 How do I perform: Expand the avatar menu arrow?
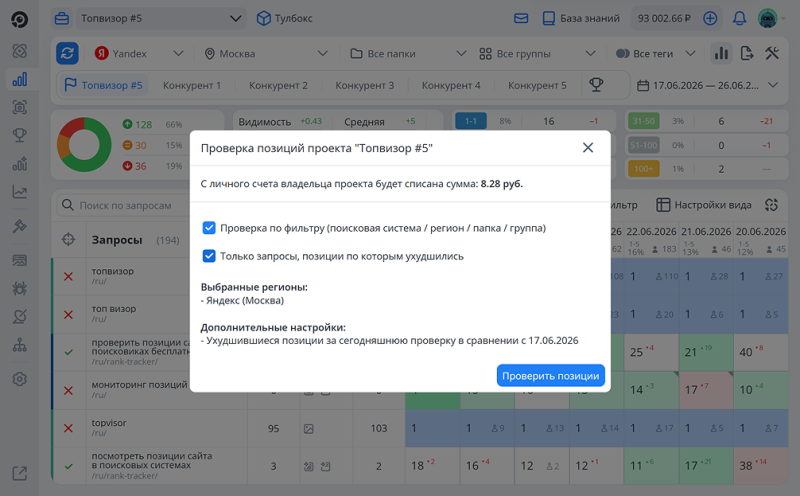click(783, 19)
